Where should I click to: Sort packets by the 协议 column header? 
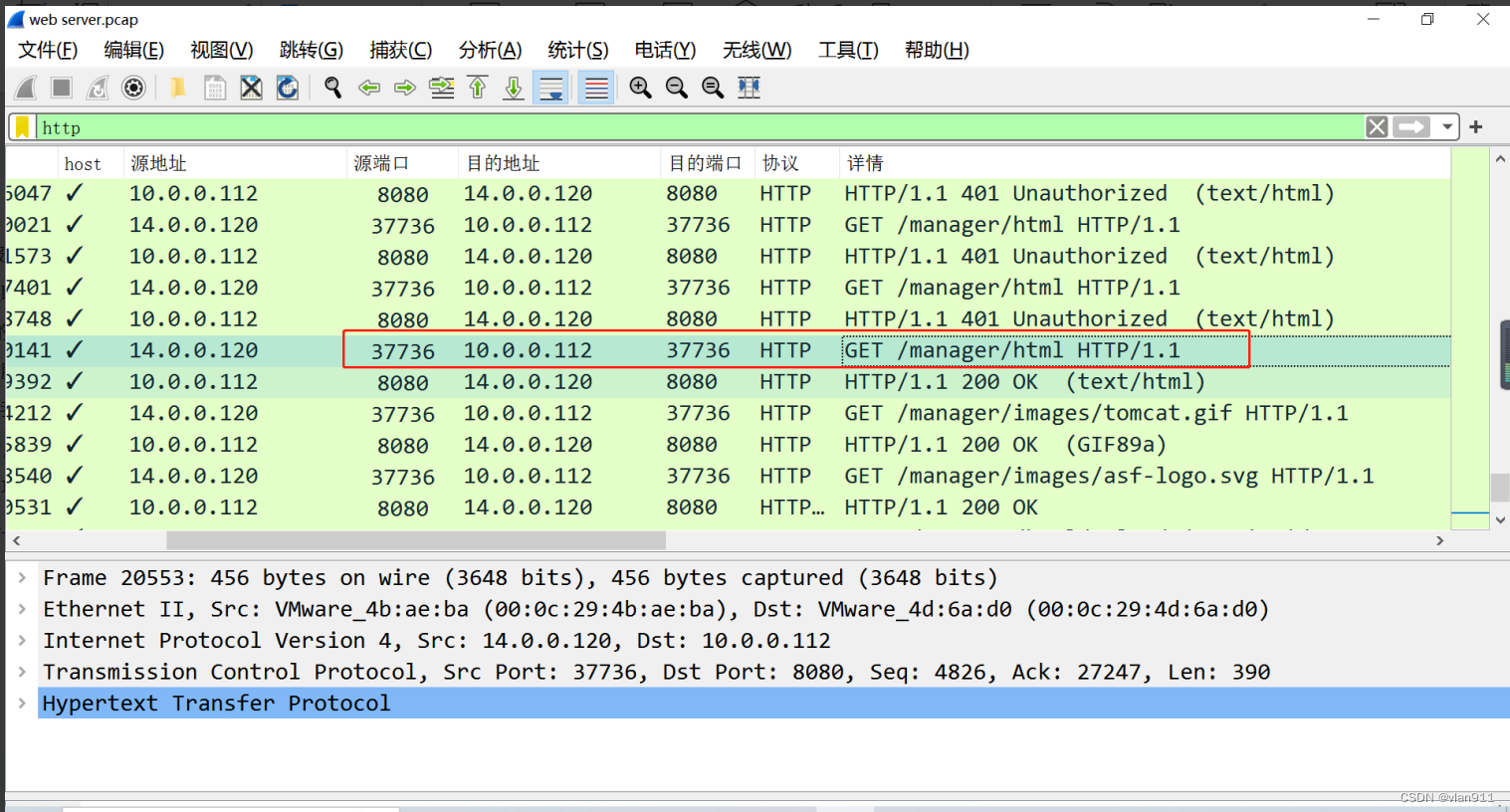click(796, 163)
